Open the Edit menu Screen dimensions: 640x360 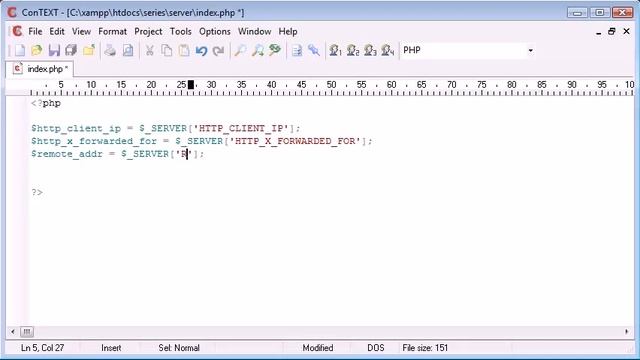pyautogui.click(x=57, y=31)
